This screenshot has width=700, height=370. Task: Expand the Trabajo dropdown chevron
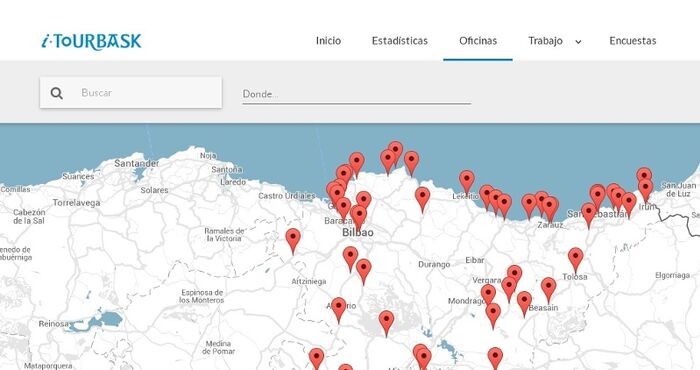pos(578,42)
